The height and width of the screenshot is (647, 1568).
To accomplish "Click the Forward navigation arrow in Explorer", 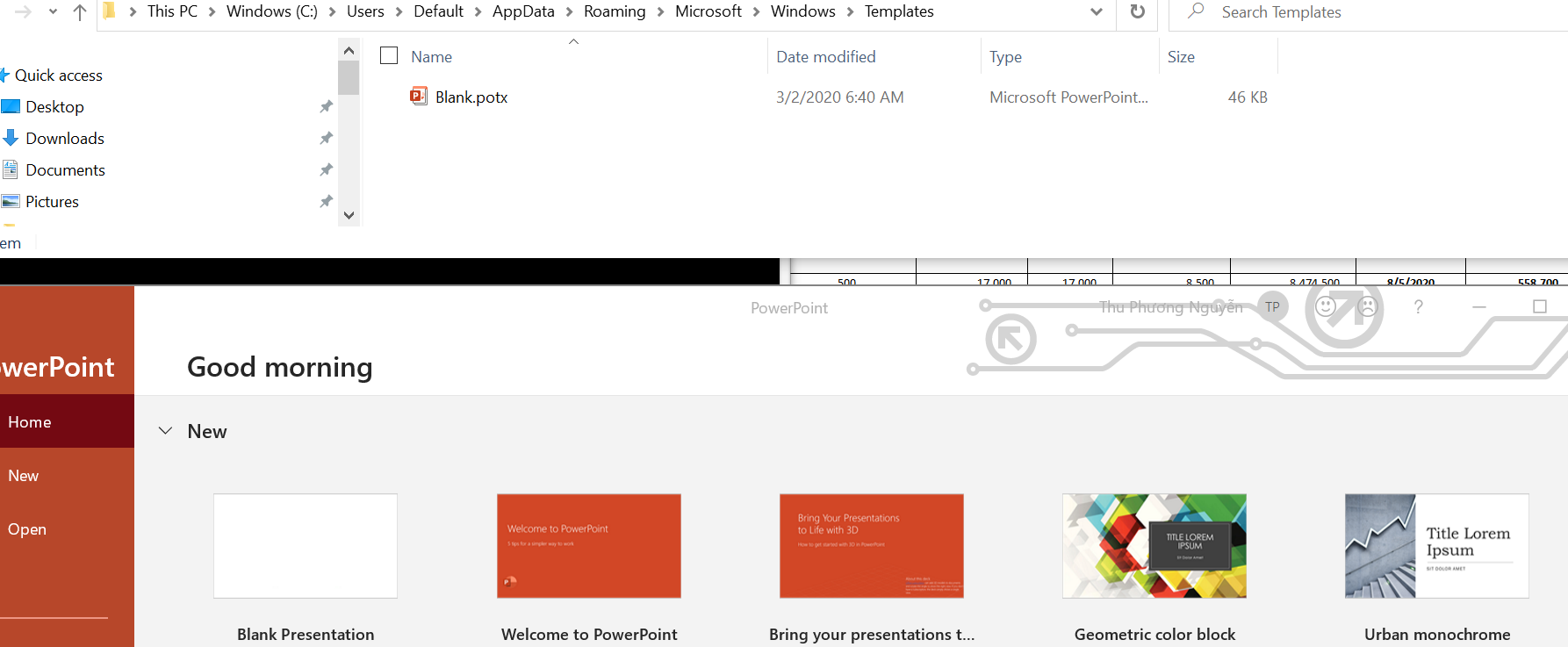I will pyautogui.click(x=23, y=12).
